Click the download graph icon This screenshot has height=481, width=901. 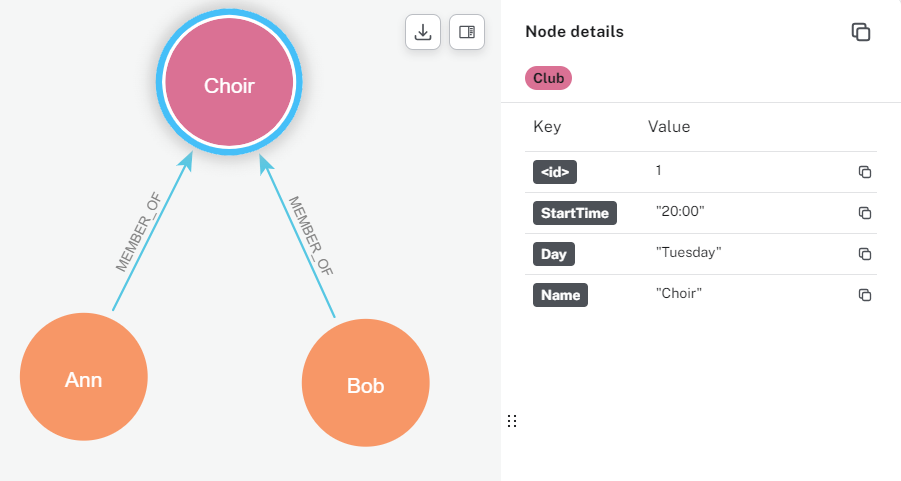pyautogui.click(x=422, y=32)
